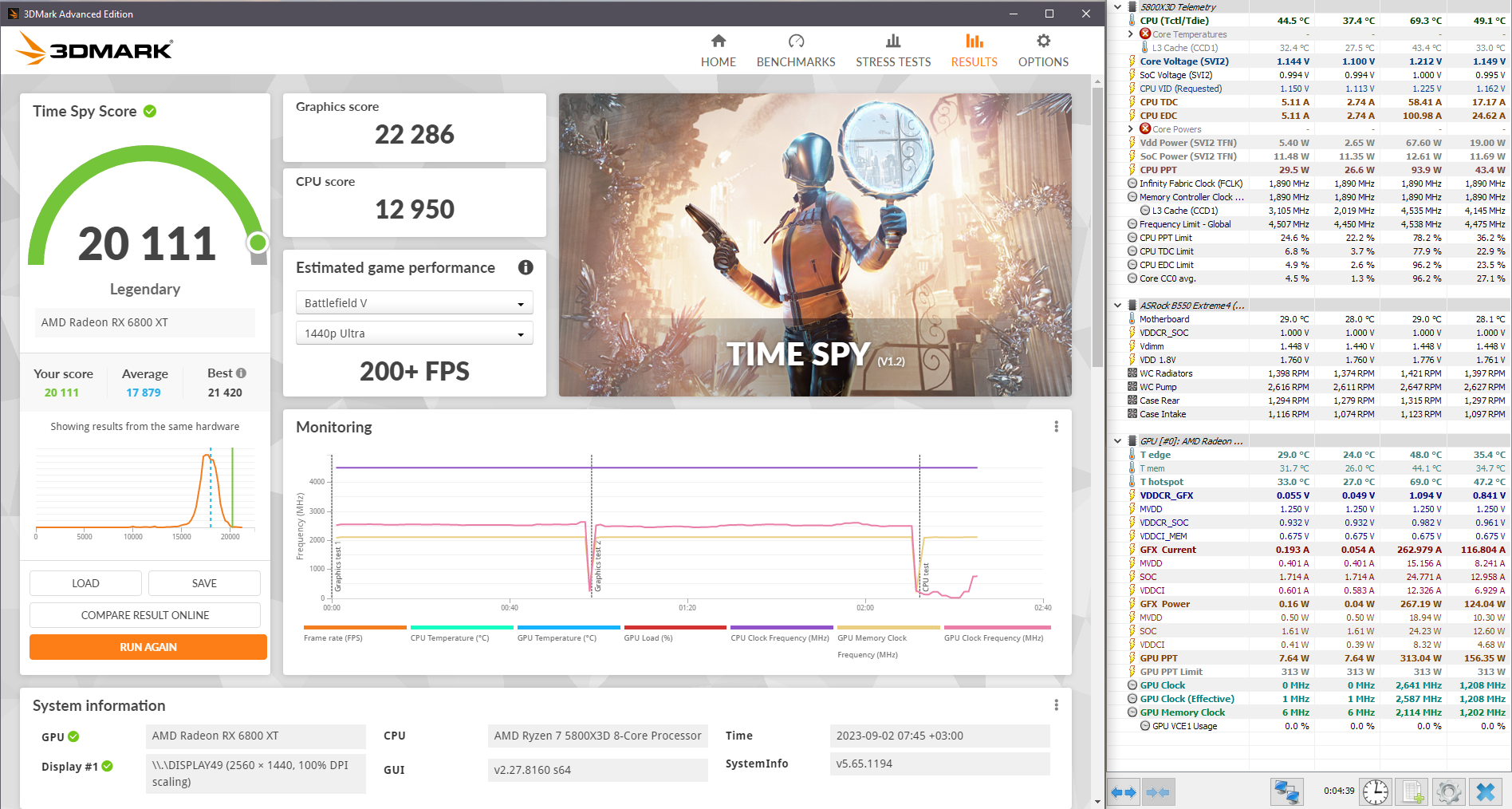1512x809 pixels.
Task: Open HWiNFO sensor settings gear
Action: (1448, 792)
